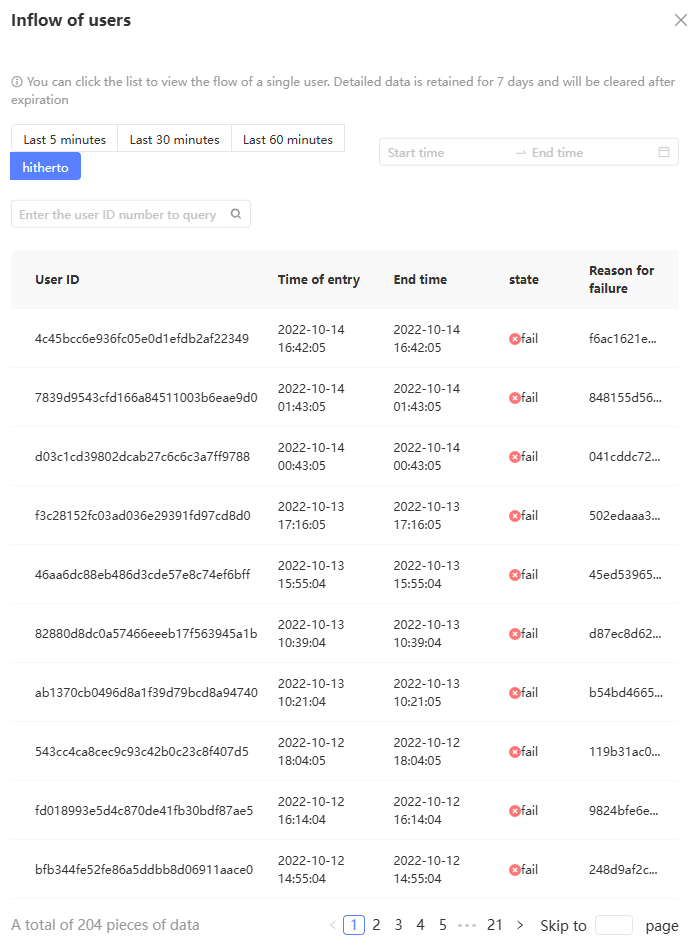
Task: Focus the user ID search field
Action: click(118, 214)
